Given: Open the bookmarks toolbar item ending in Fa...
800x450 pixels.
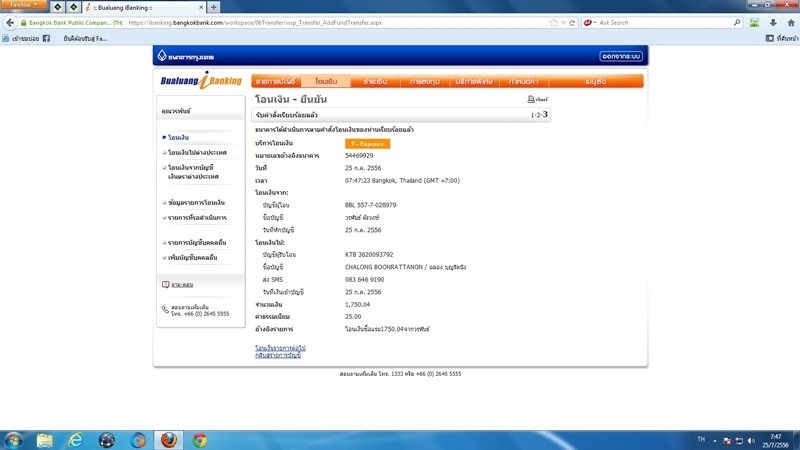Looking at the screenshot, I should [85, 38].
